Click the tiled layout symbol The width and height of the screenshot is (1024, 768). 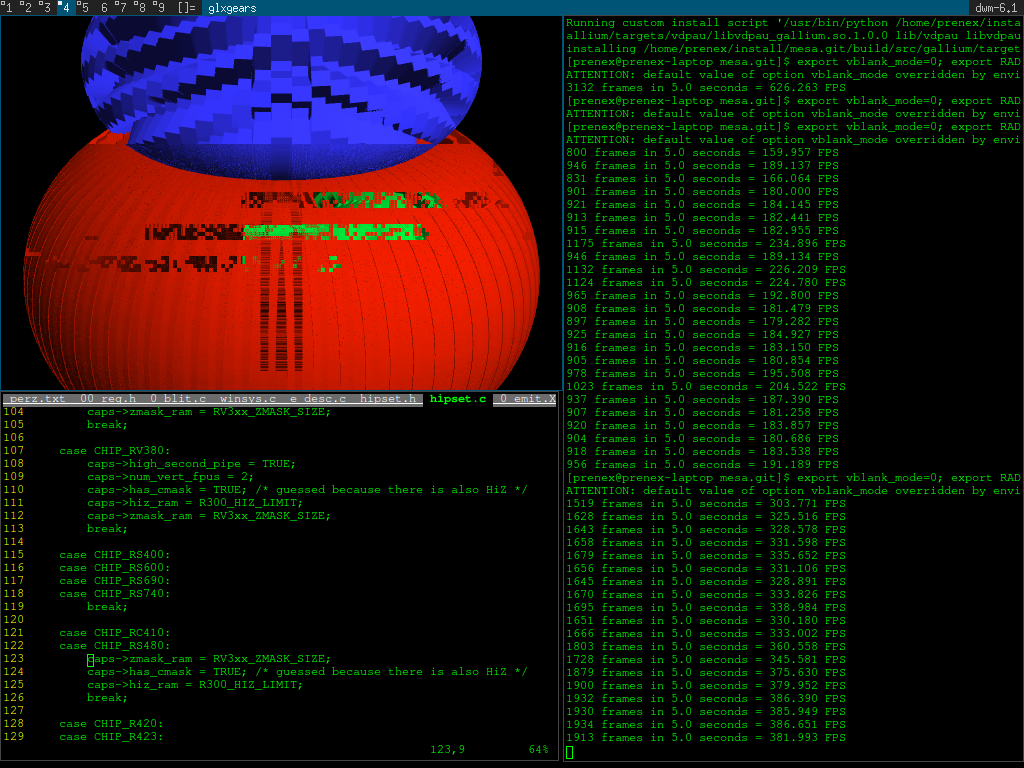(186, 8)
